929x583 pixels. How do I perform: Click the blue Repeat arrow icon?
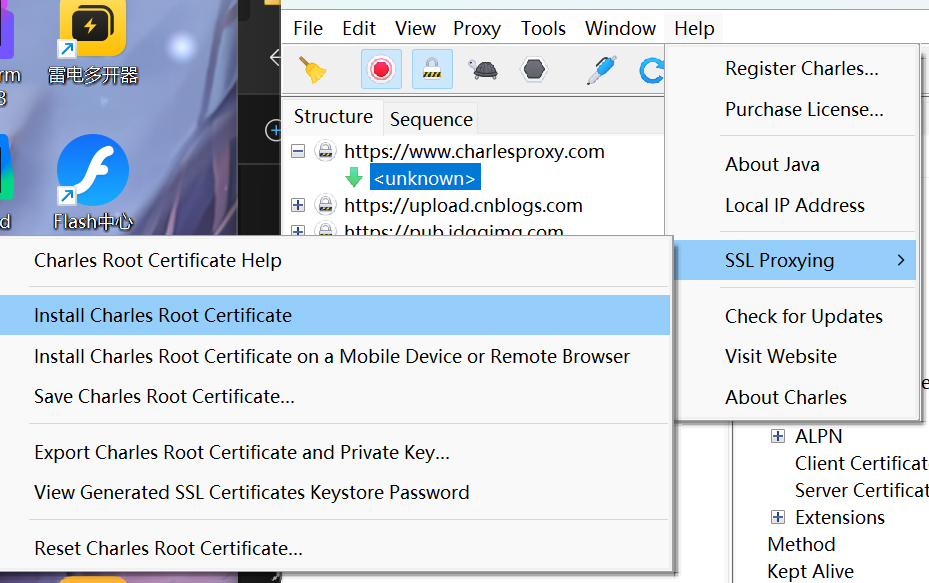[651, 71]
